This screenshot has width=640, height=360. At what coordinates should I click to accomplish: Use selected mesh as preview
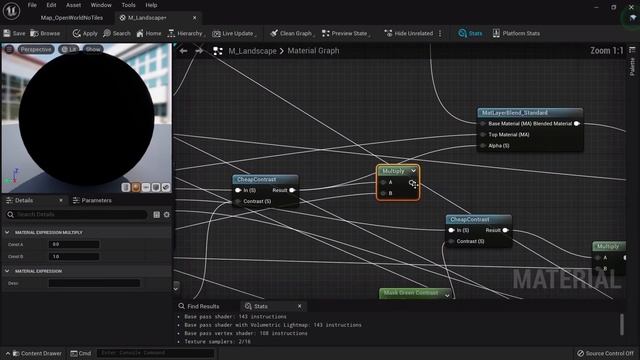166,187
